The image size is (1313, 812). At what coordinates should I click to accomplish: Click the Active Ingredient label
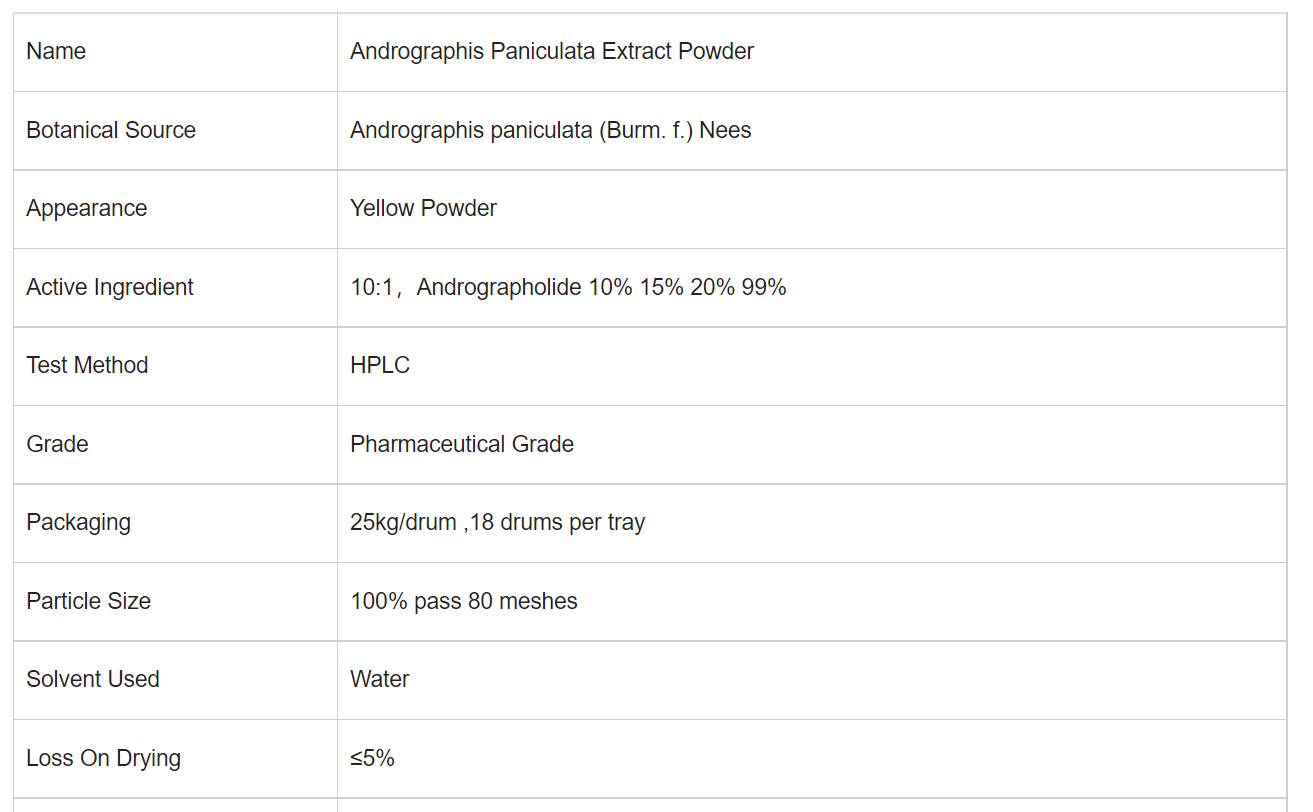point(110,287)
